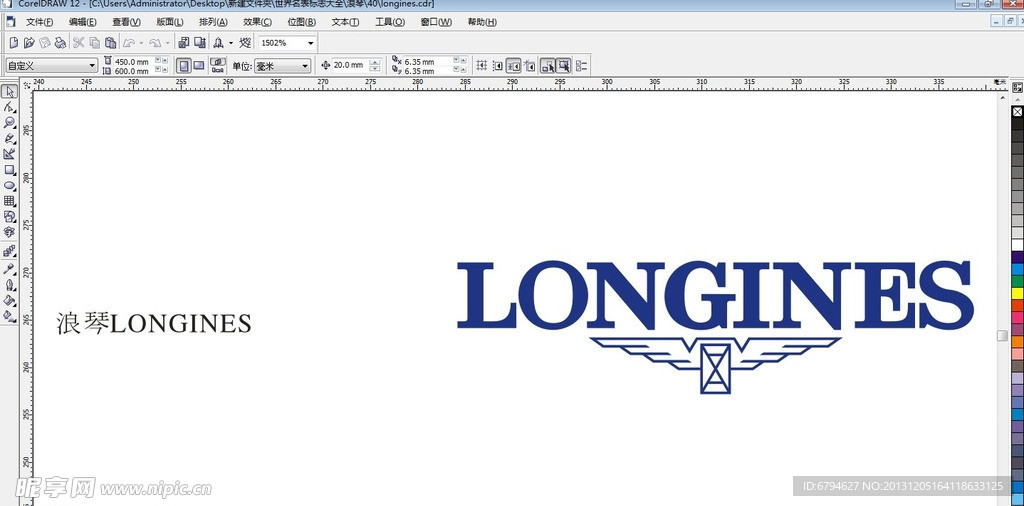Image resolution: width=1024 pixels, height=506 pixels.
Task: Click the Cut scissors icon
Action: (x=78, y=43)
